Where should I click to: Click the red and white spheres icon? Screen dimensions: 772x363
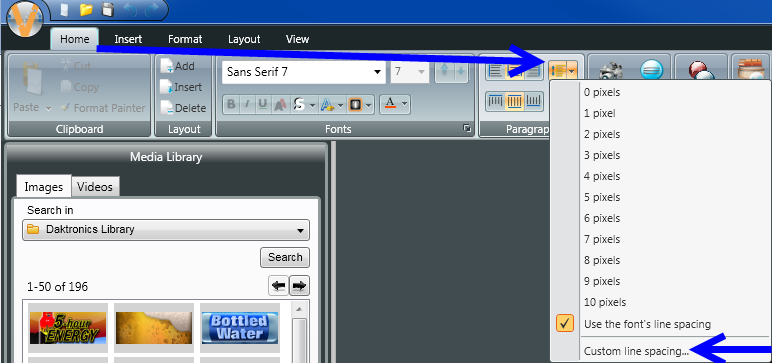click(x=701, y=70)
